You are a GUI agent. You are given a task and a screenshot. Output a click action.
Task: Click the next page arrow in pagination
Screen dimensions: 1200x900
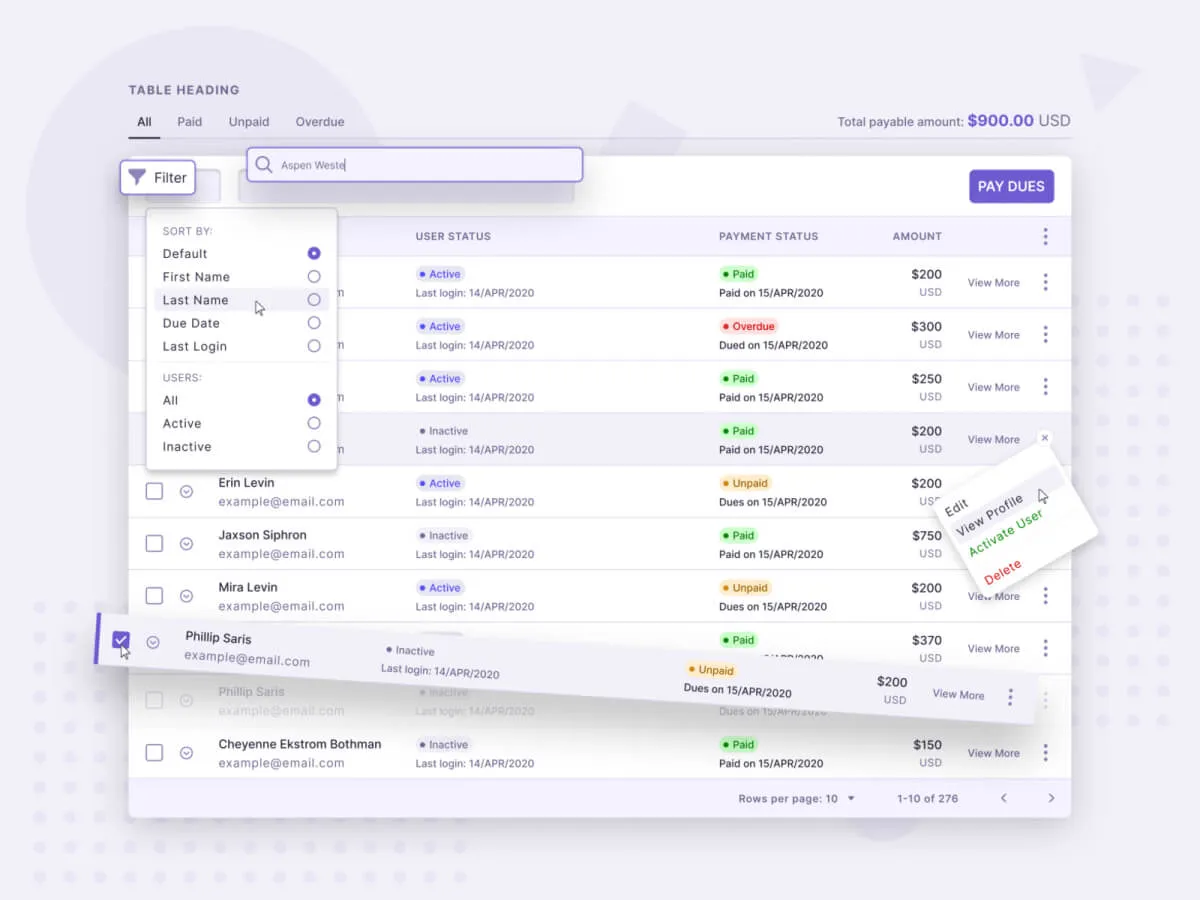point(1051,798)
